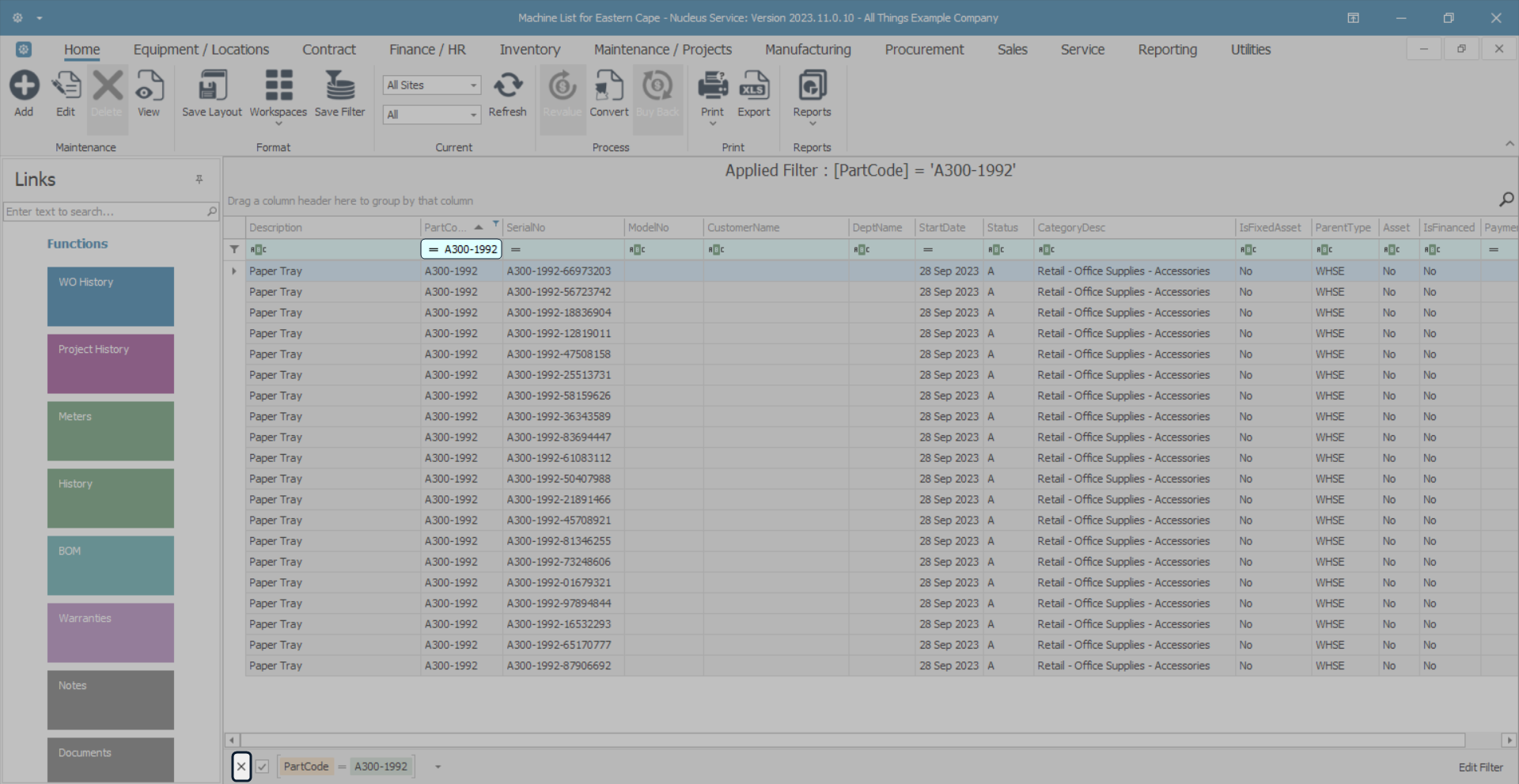Click the grid search magnifier icon
Screen dimensions: 1519x784
1506,199
